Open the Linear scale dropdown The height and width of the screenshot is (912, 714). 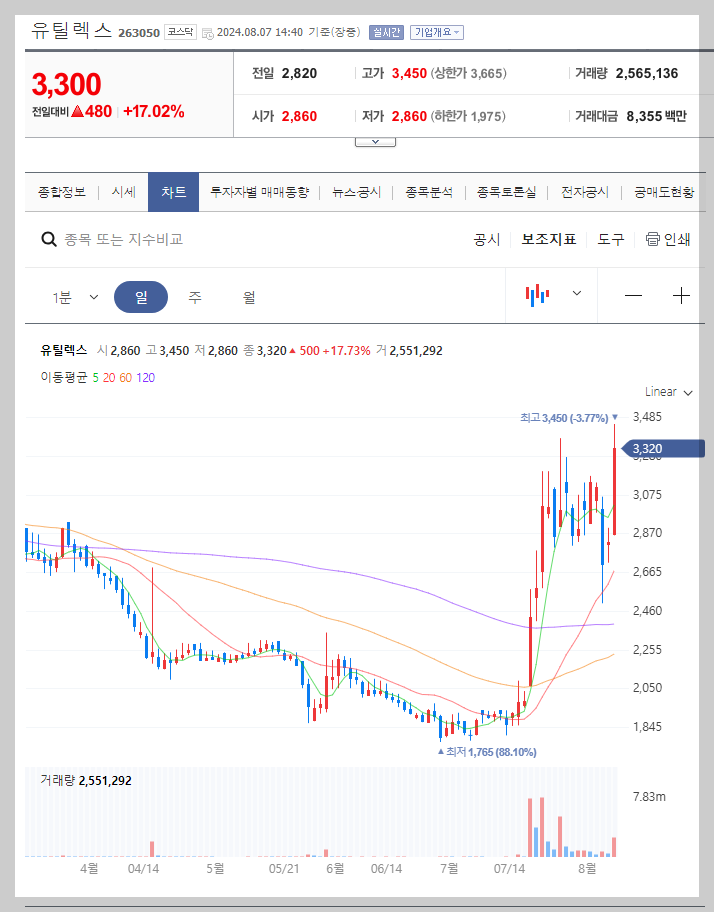pos(666,392)
